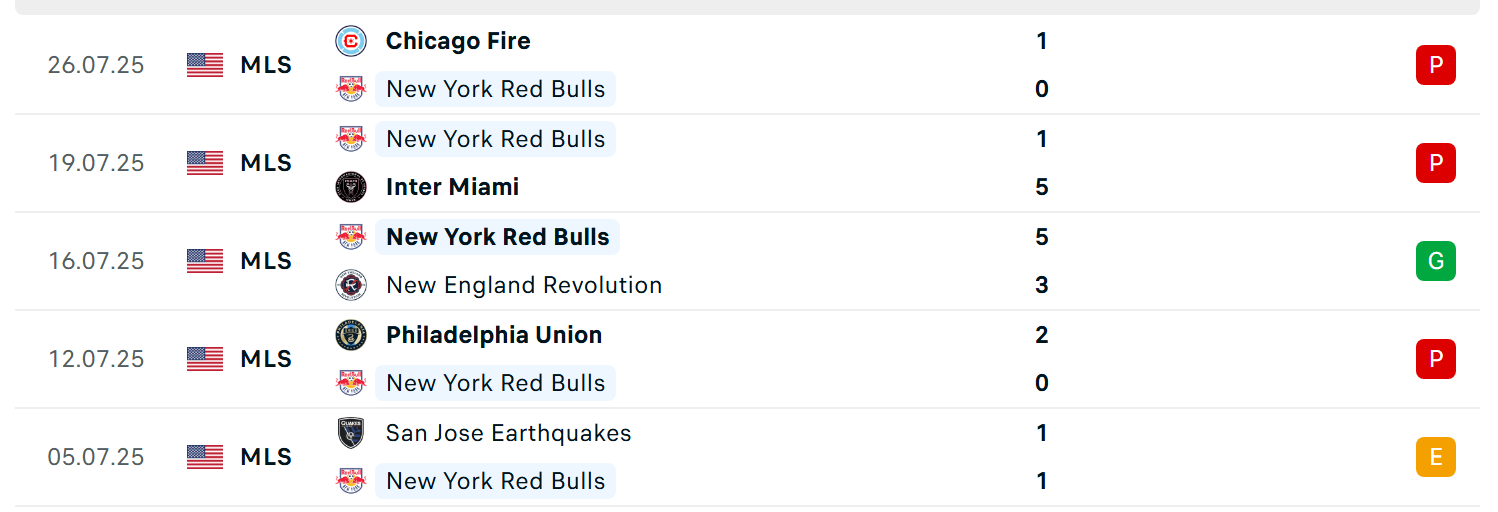Click the US flag on the 05.07.25 row
1498x512 pixels.
205,457
